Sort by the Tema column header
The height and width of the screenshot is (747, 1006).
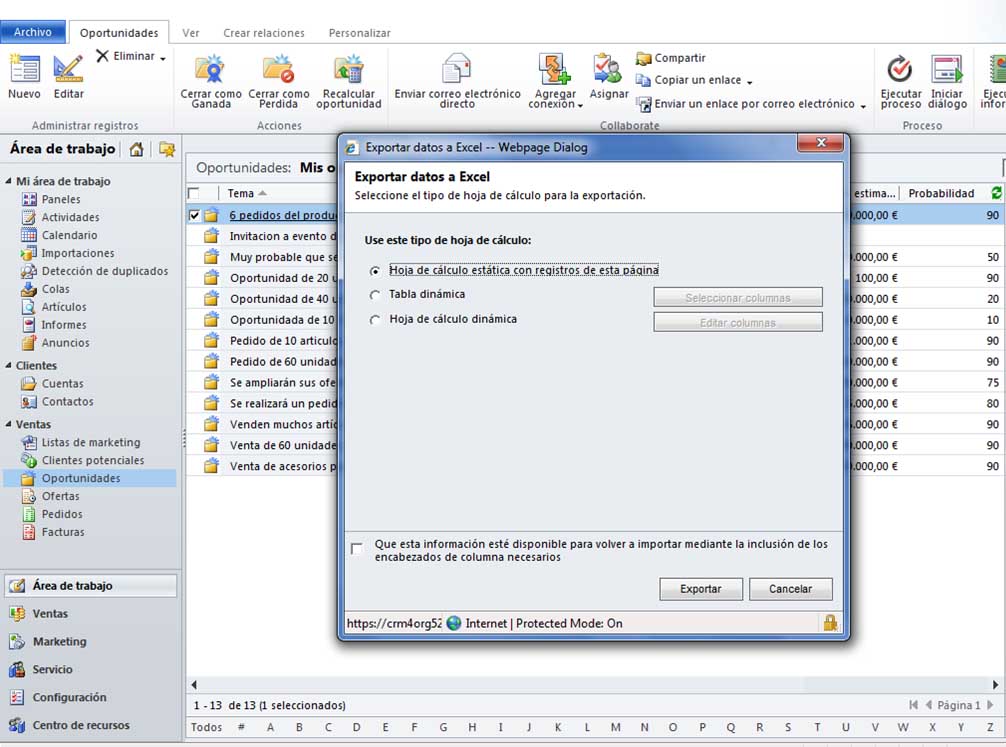(241, 193)
